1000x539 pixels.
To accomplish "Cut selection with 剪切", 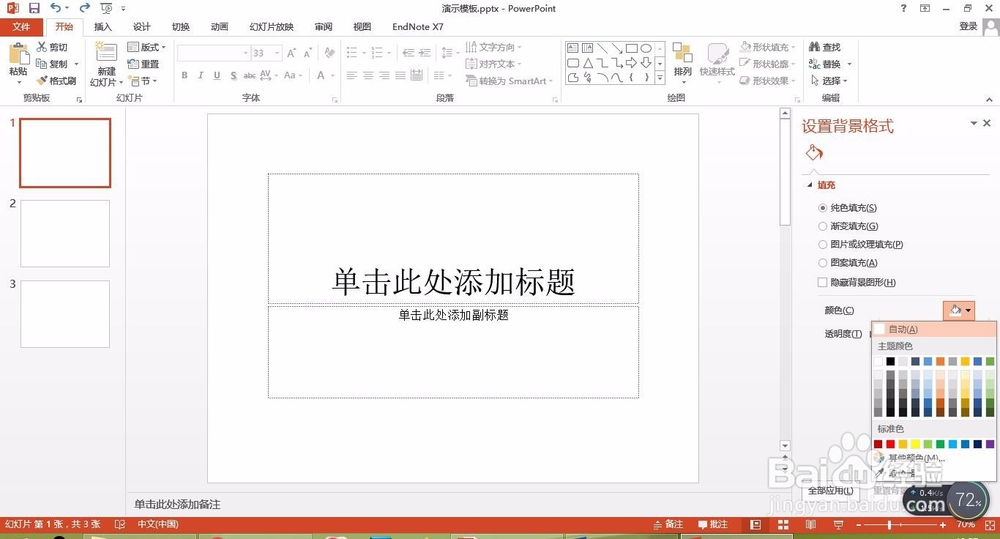I will (52, 47).
